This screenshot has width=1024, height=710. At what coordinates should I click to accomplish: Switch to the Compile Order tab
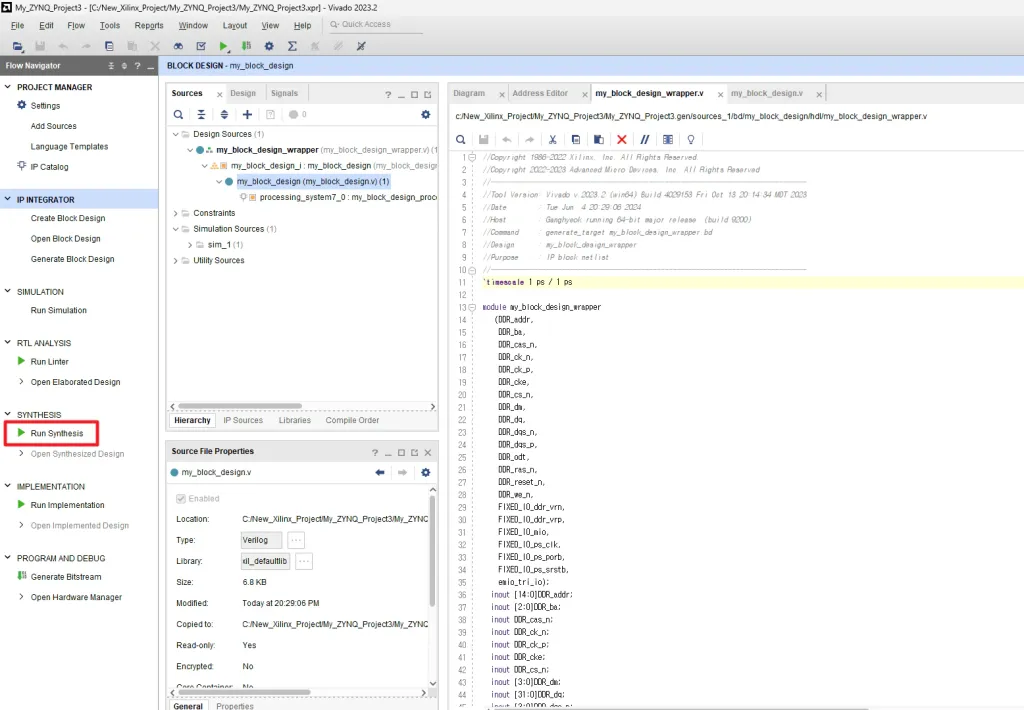click(x=352, y=420)
